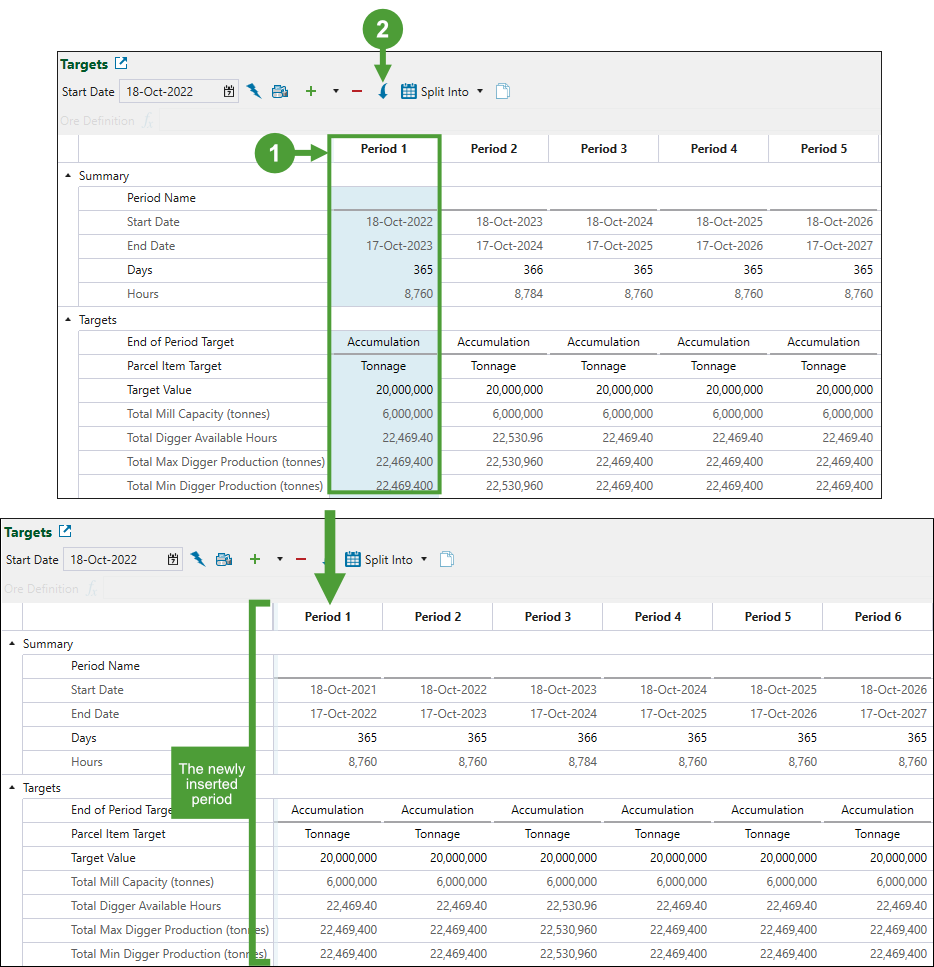The width and height of the screenshot is (934, 967).
Task: Open dropdown arrow next to upper plus icon
Action: pos(336,91)
